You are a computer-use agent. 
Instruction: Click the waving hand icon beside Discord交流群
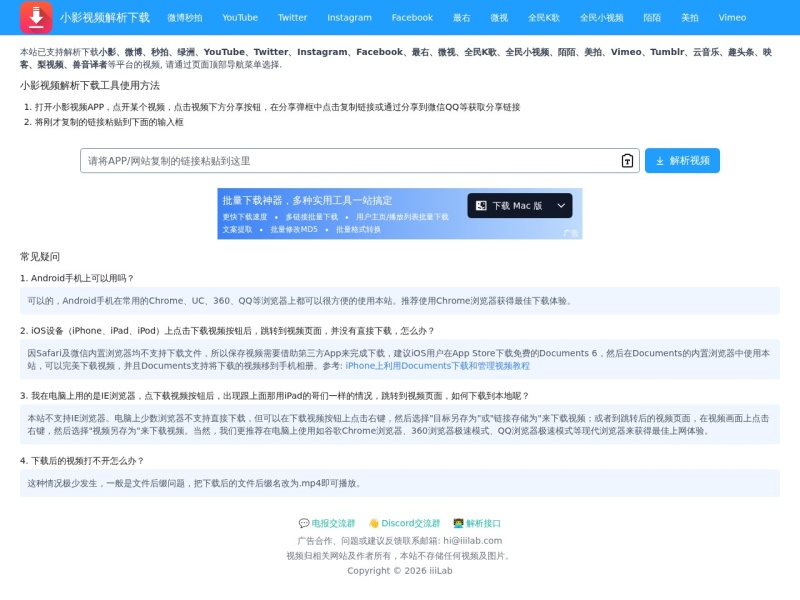point(374,523)
